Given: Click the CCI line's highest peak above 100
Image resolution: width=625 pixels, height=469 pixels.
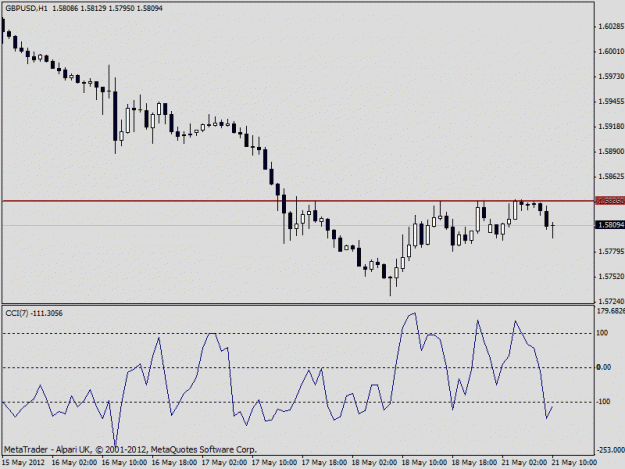Looking at the screenshot, I should [x=415, y=313].
